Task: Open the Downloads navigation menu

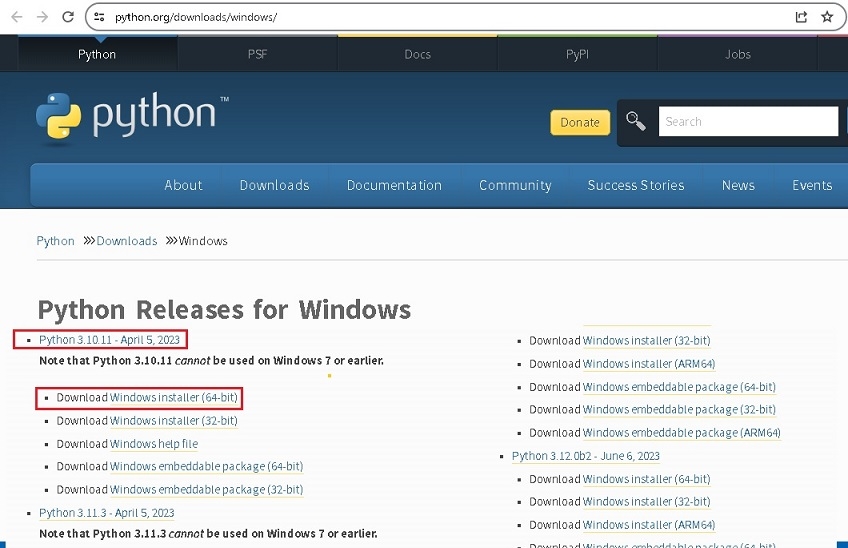Action: [274, 185]
